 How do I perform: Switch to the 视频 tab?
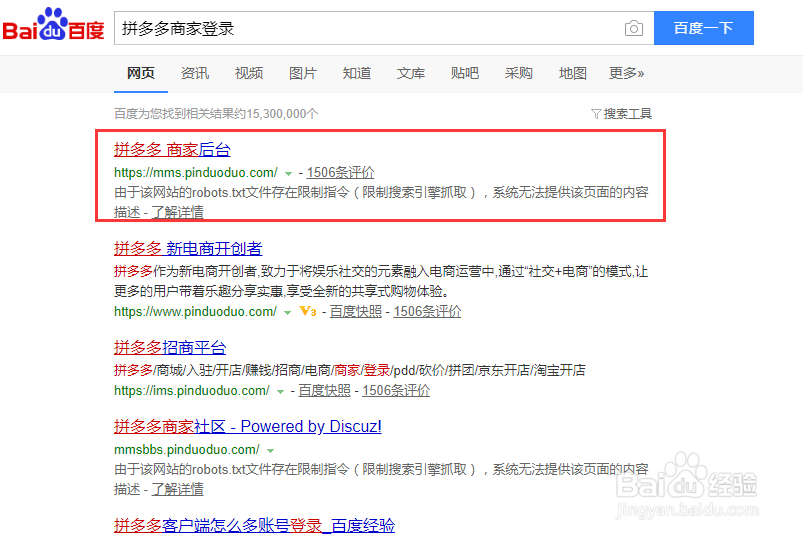pos(249,73)
